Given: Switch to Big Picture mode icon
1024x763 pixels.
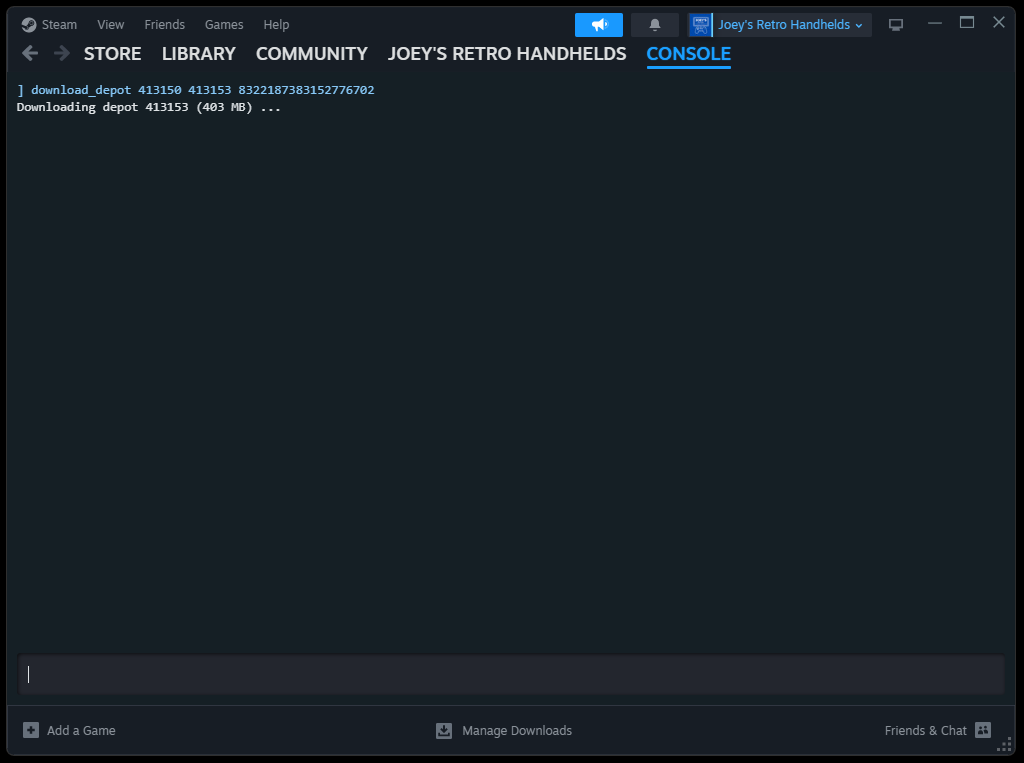Looking at the screenshot, I should tap(896, 25).
